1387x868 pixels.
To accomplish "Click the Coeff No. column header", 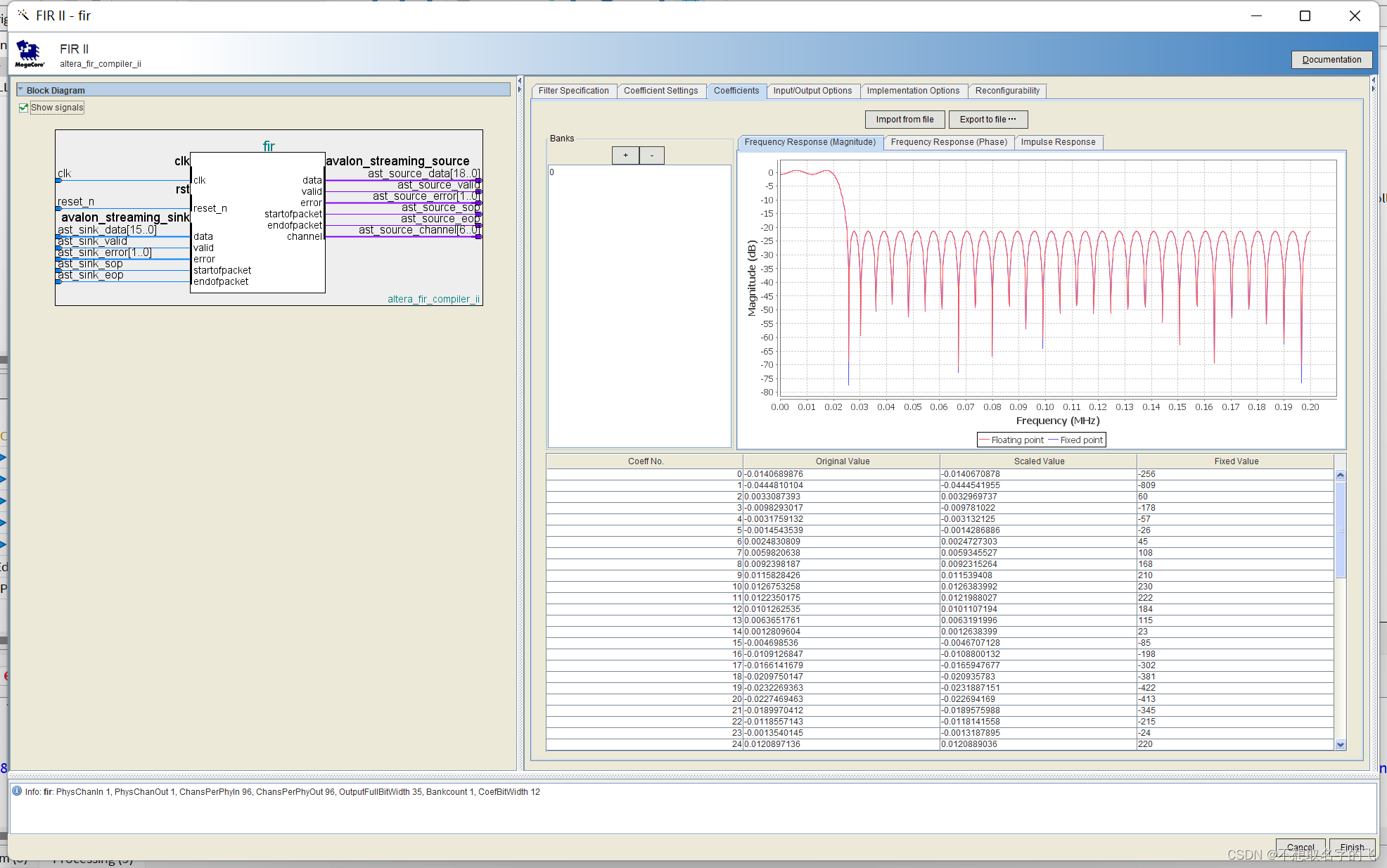I will 645,461.
